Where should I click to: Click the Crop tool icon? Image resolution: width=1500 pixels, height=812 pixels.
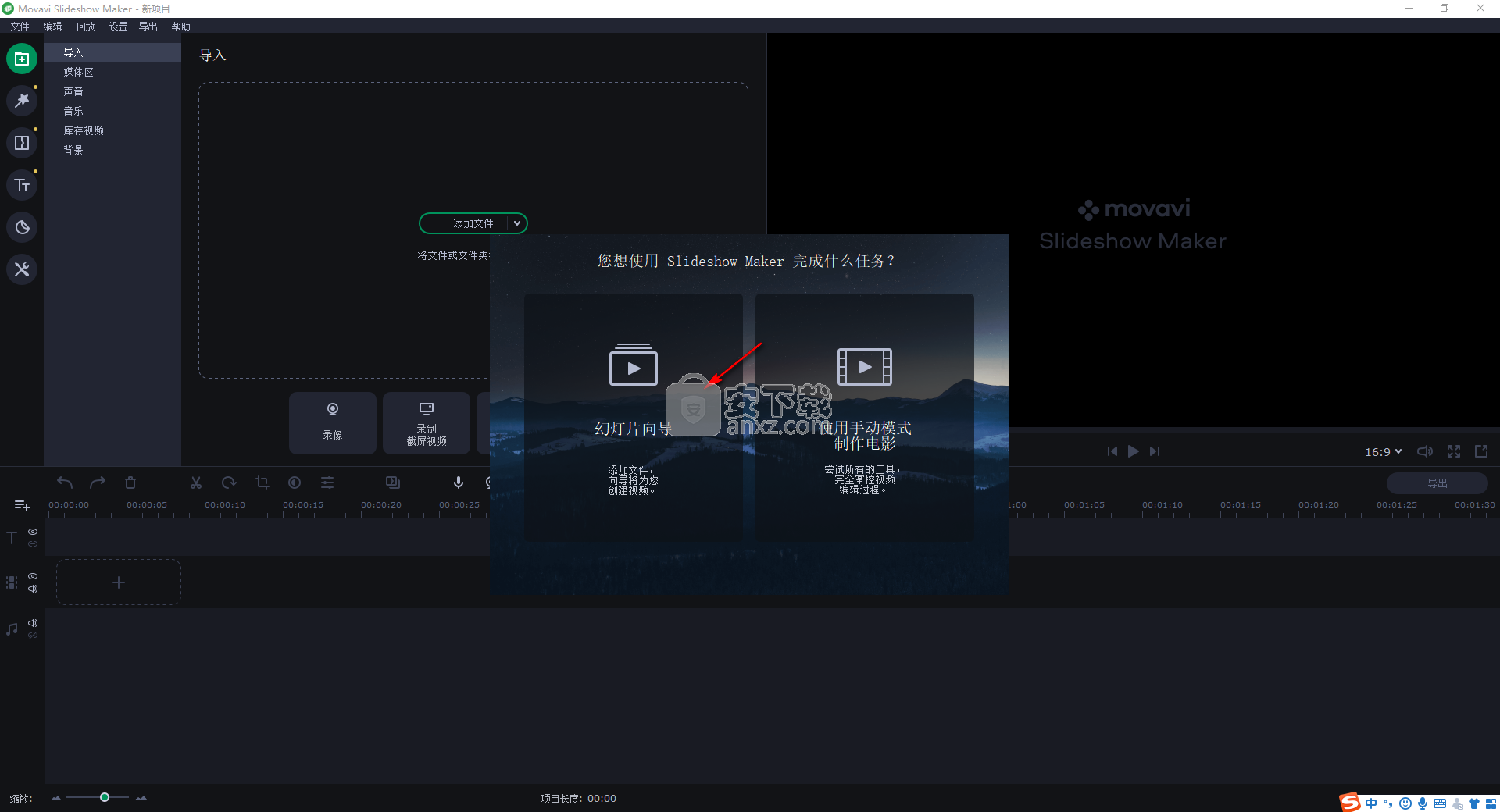[262, 483]
